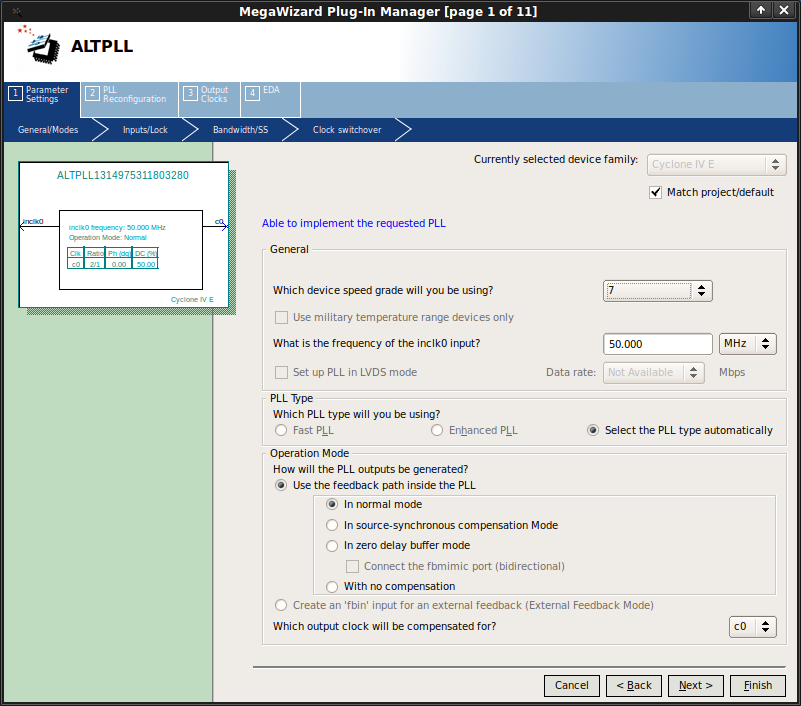
Task: Go back with the < Back button
Action: coord(634,686)
